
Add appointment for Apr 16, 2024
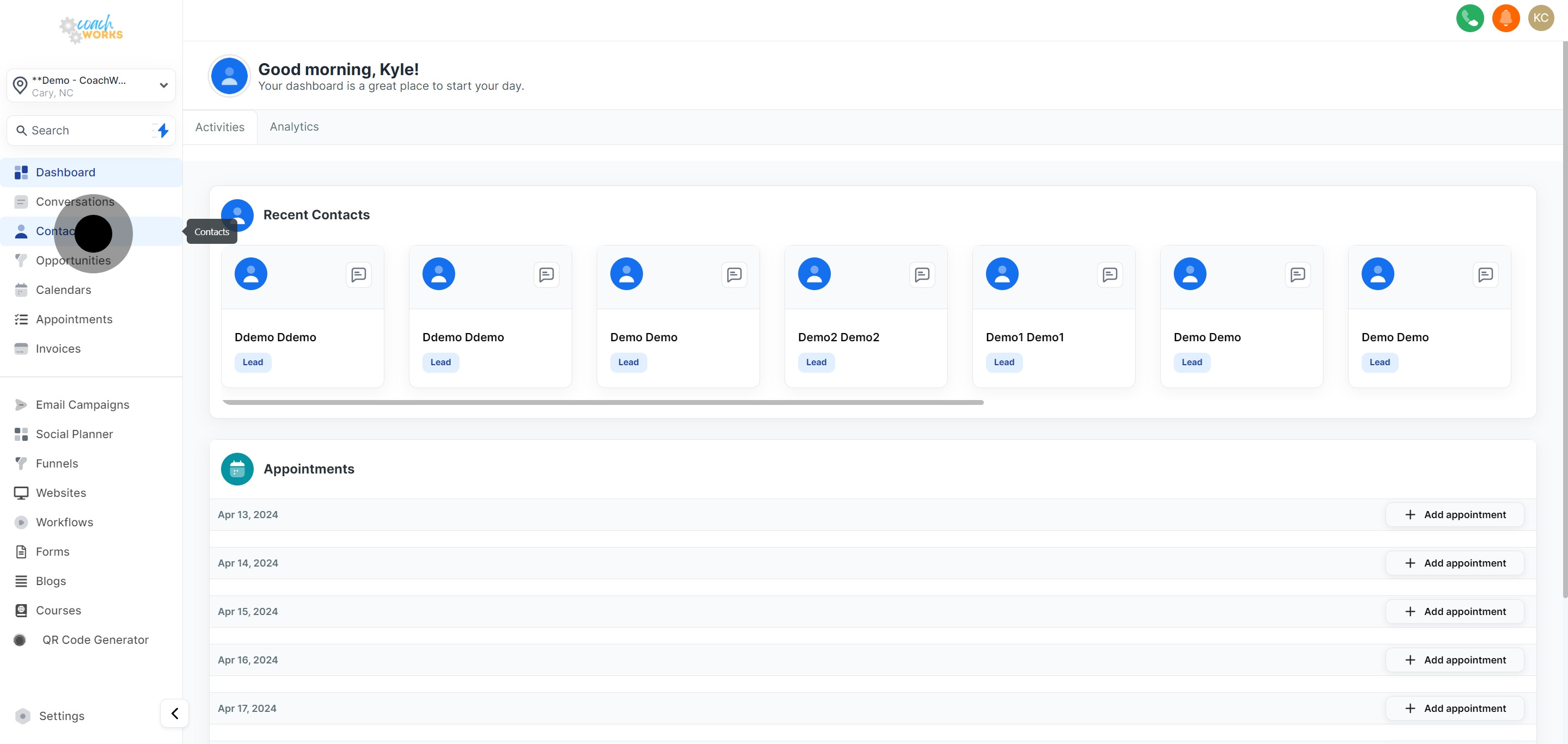tap(1454, 660)
